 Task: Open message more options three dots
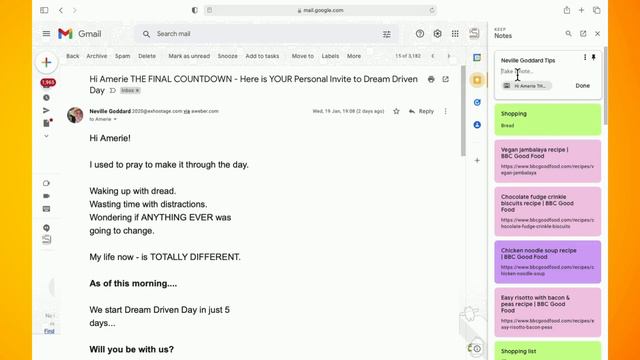click(446, 111)
